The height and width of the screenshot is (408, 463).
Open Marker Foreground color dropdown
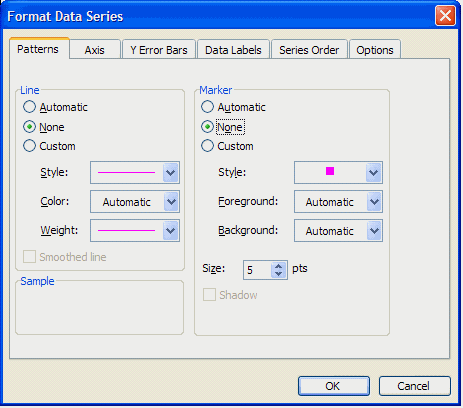coord(338,202)
